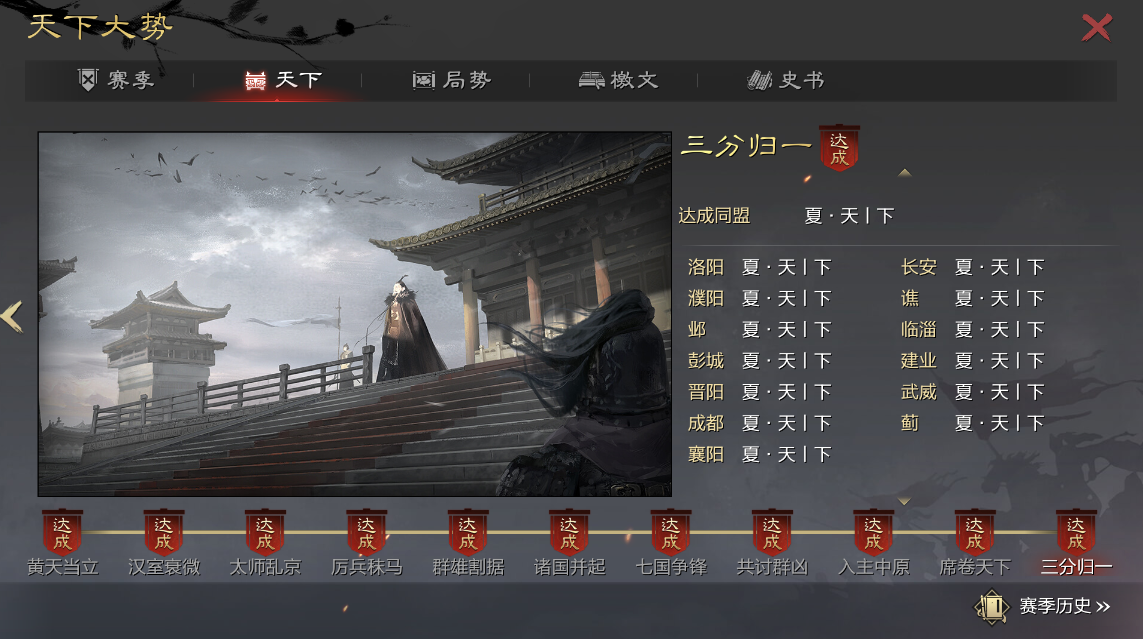This screenshot has width=1143, height=639.
Task: Switch to the 史书 tab
Action: pos(786,79)
